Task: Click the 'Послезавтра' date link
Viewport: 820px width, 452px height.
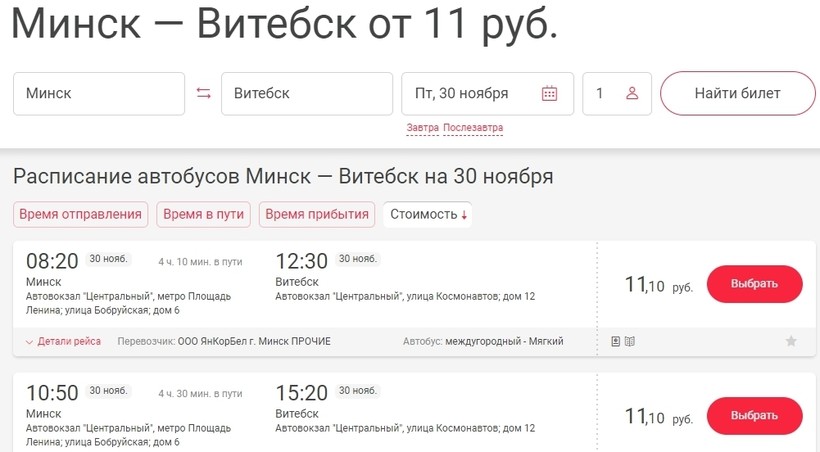Action: pyautogui.click(x=473, y=128)
